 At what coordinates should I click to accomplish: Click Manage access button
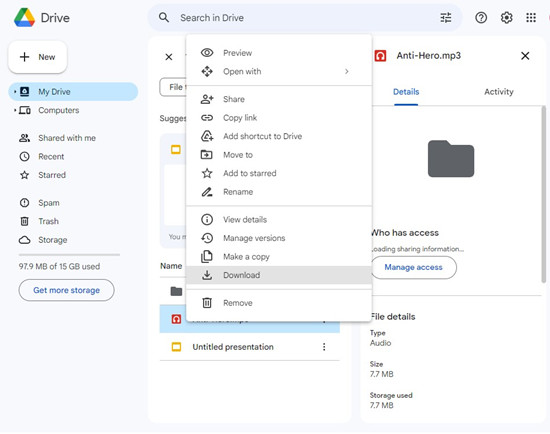coord(414,267)
